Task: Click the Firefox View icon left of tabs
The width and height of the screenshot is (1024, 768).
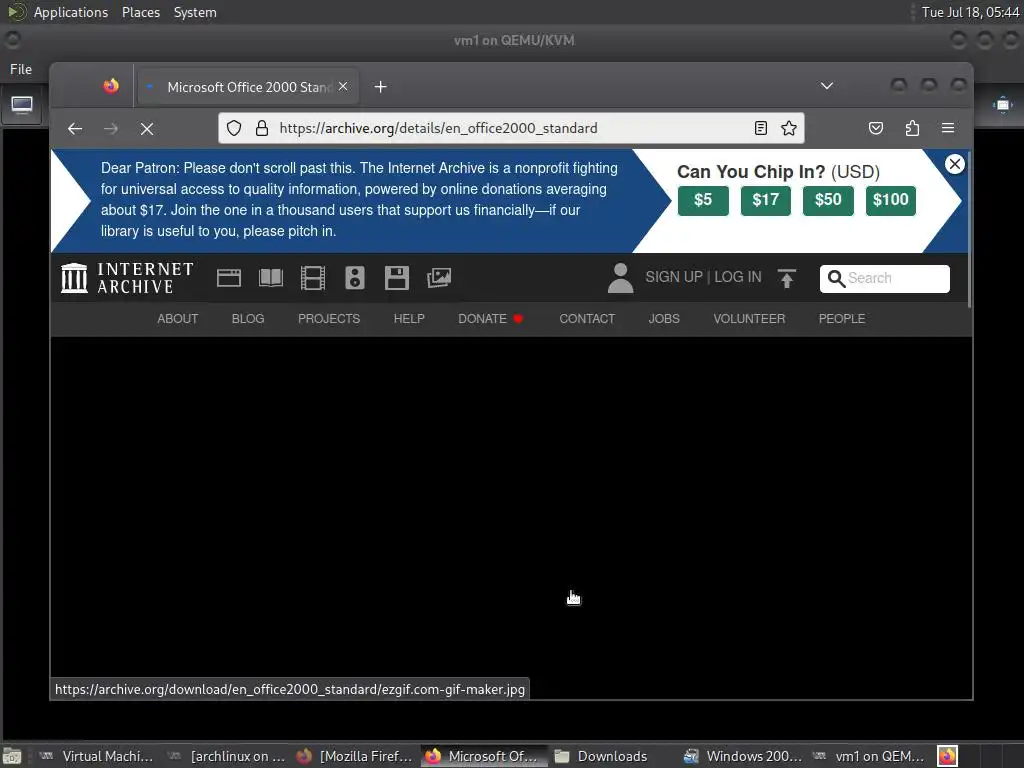Action: click(111, 86)
